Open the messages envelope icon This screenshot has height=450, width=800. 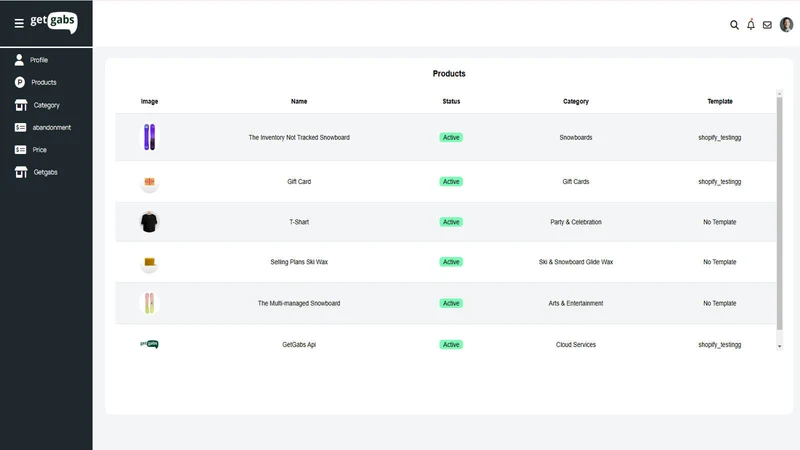tap(767, 24)
